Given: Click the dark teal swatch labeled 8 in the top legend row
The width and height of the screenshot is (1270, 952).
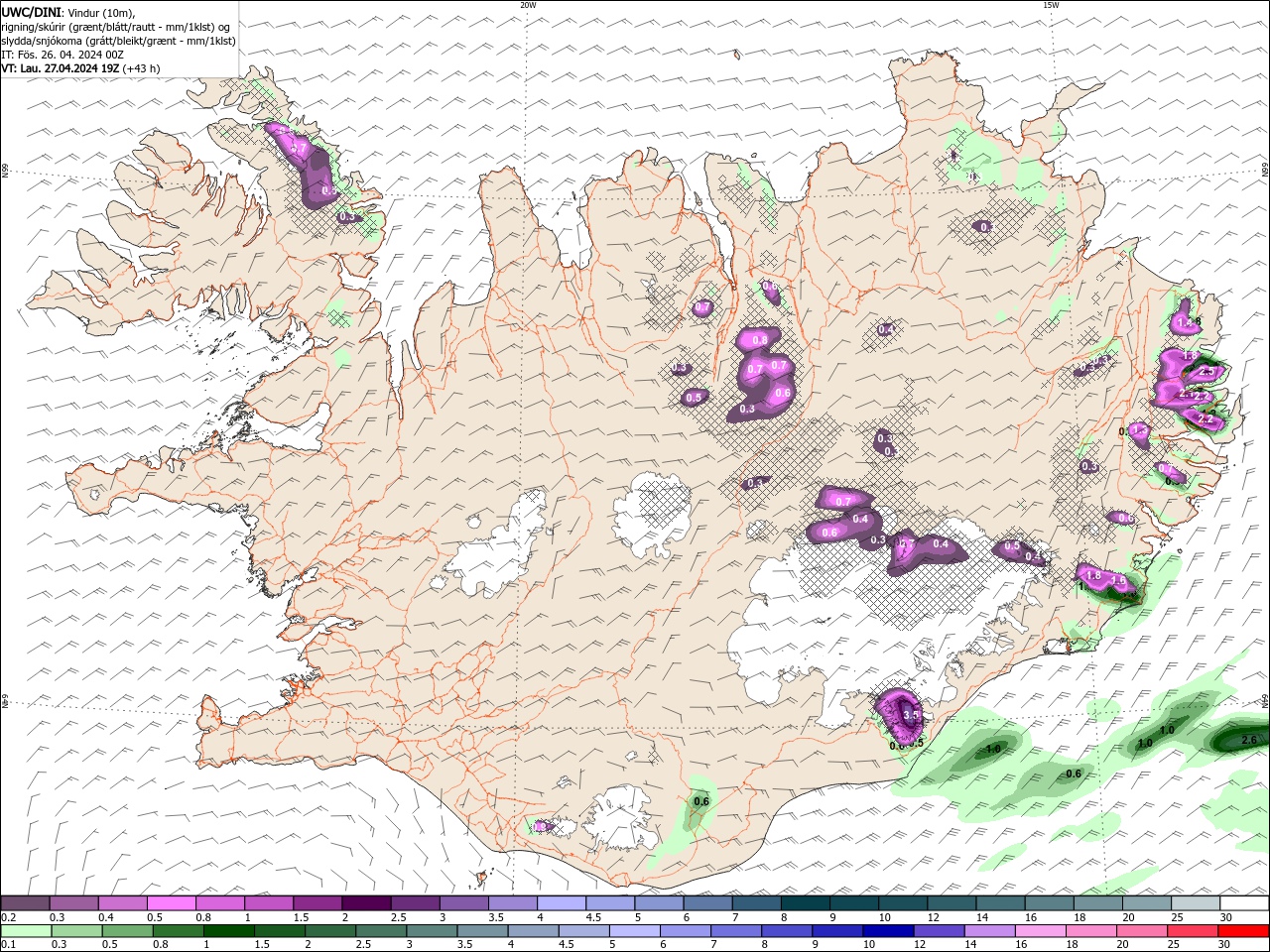Looking at the screenshot, I should coord(805,903).
